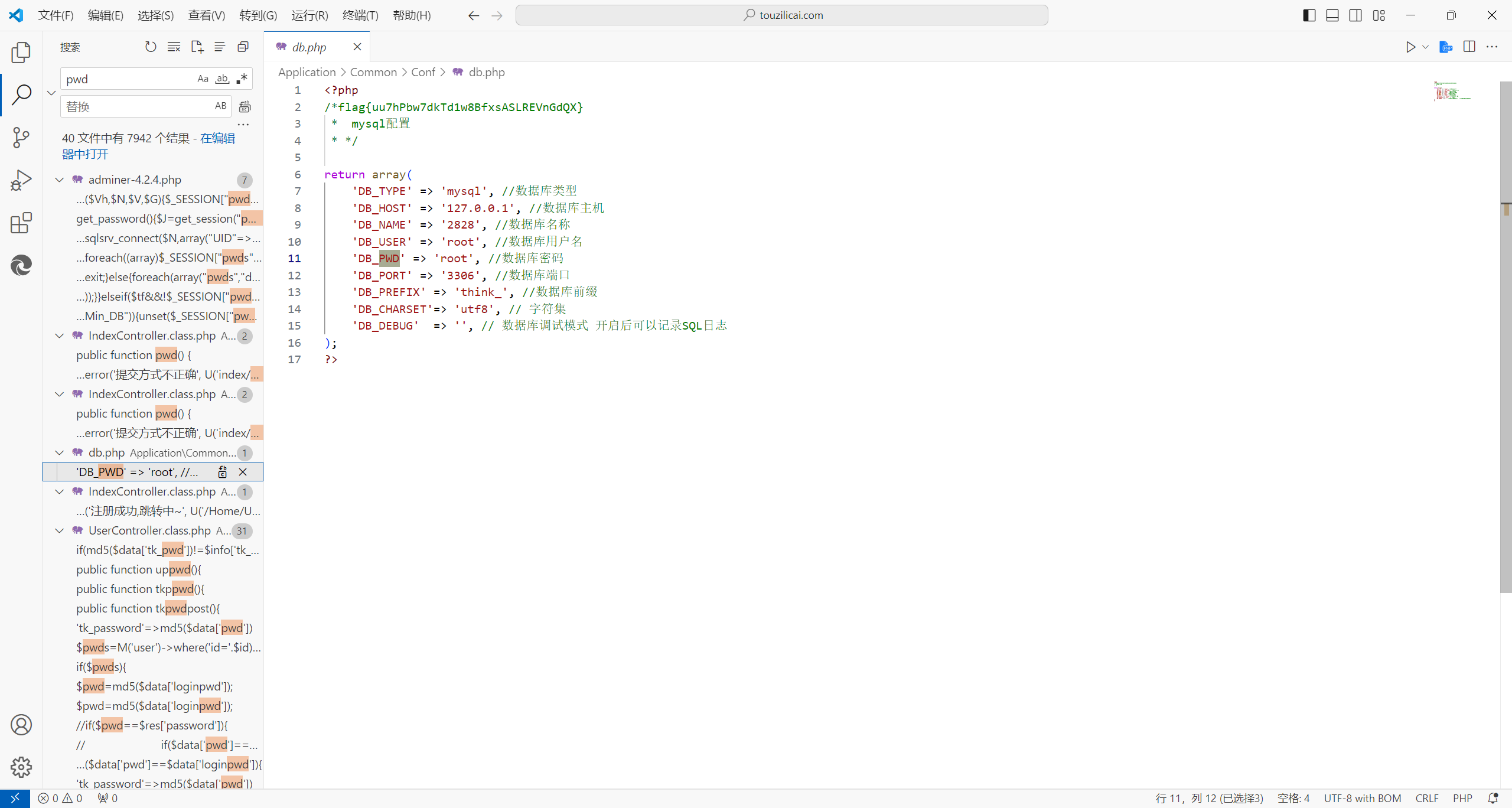Open the Run and Debug view

click(x=21, y=180)
